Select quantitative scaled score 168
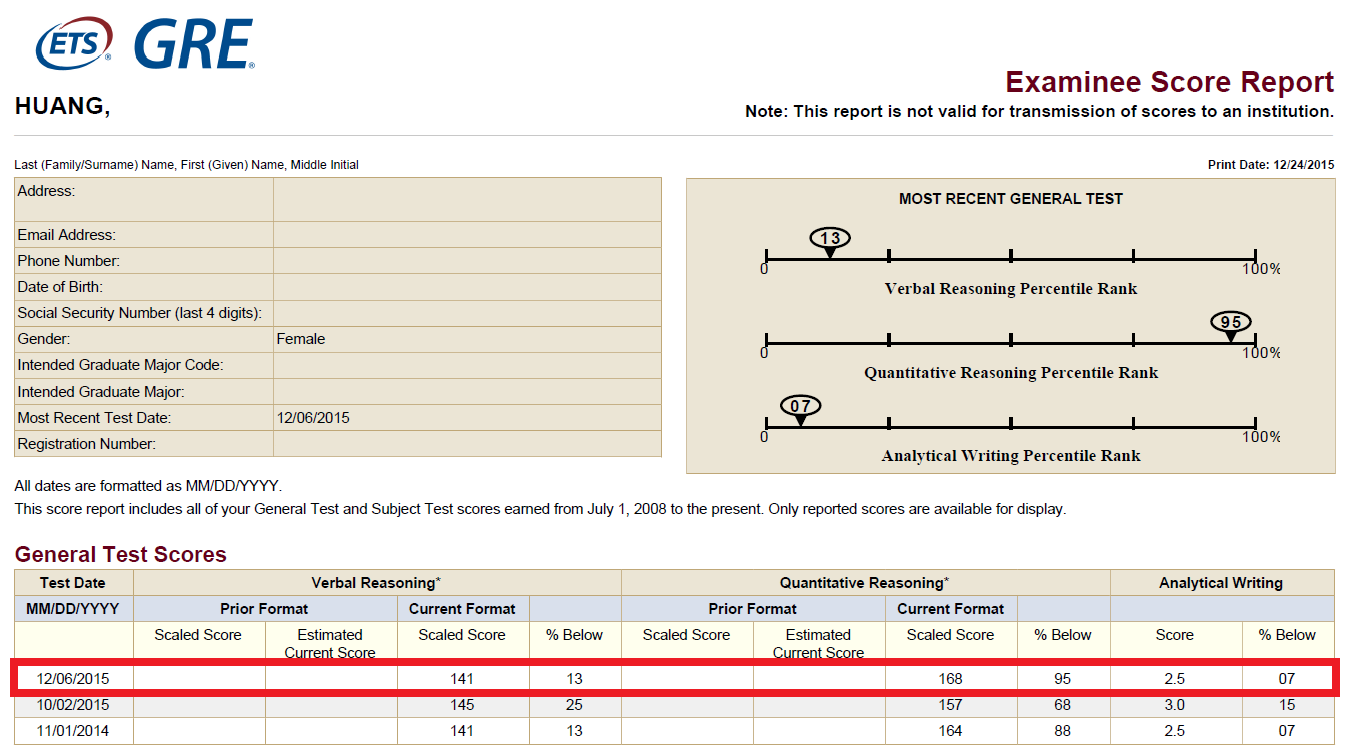 coord(950,679)
